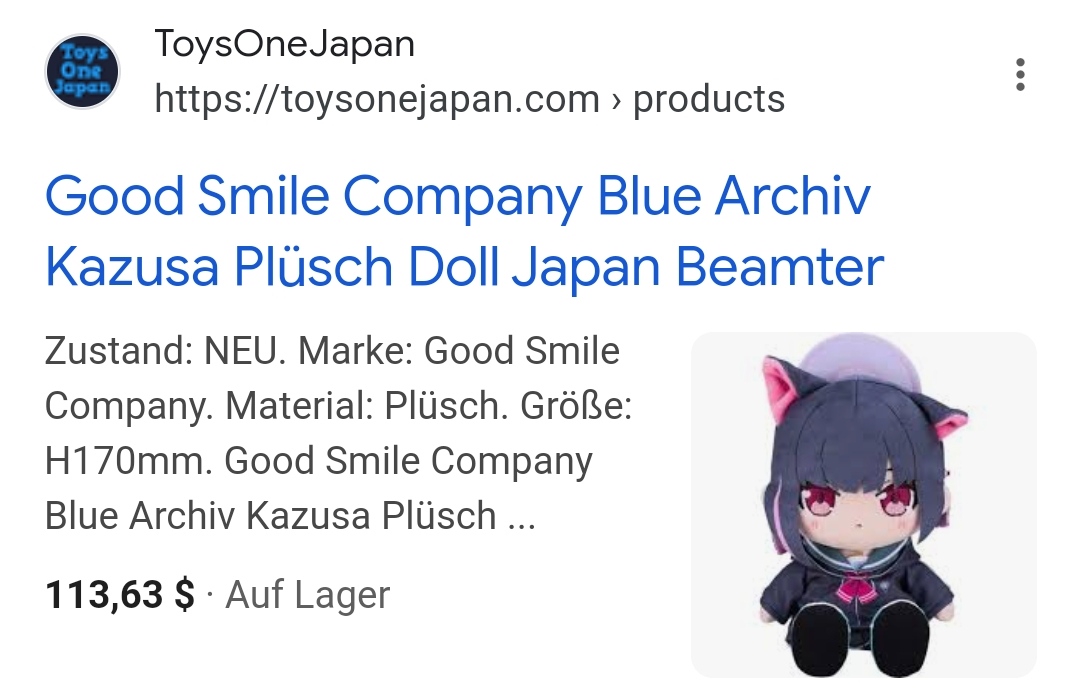Select the ToysOneJapan site name
Screen dimensions: 1080x696
point(284,44)
